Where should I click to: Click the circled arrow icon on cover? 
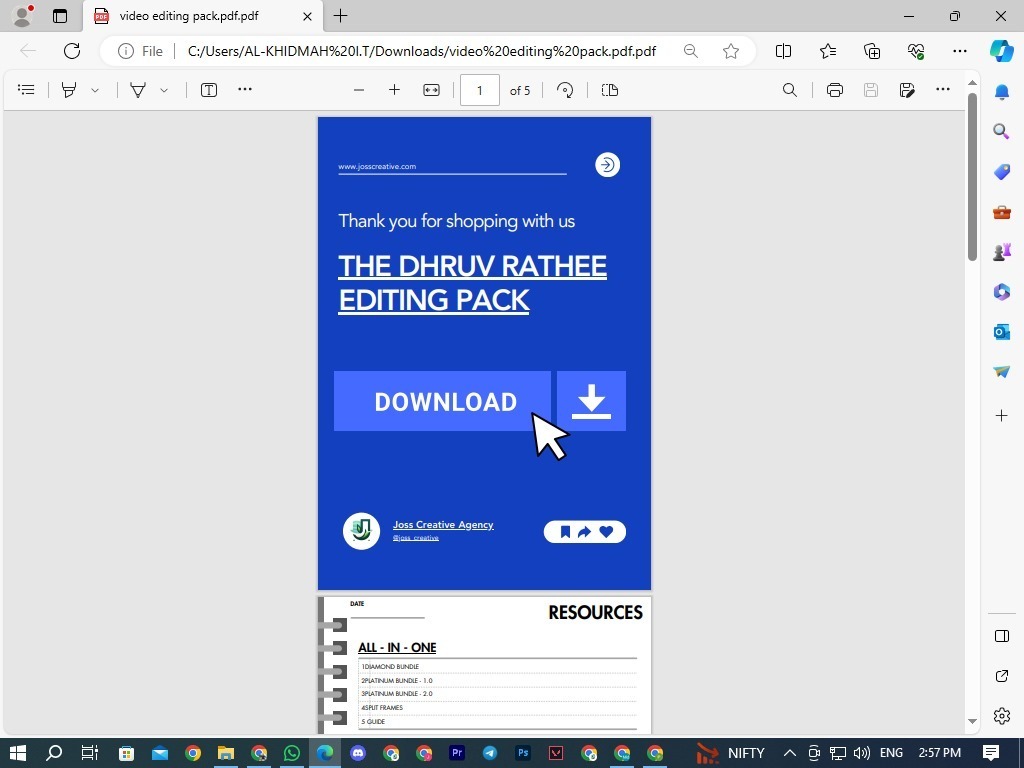tap(607, 165)
